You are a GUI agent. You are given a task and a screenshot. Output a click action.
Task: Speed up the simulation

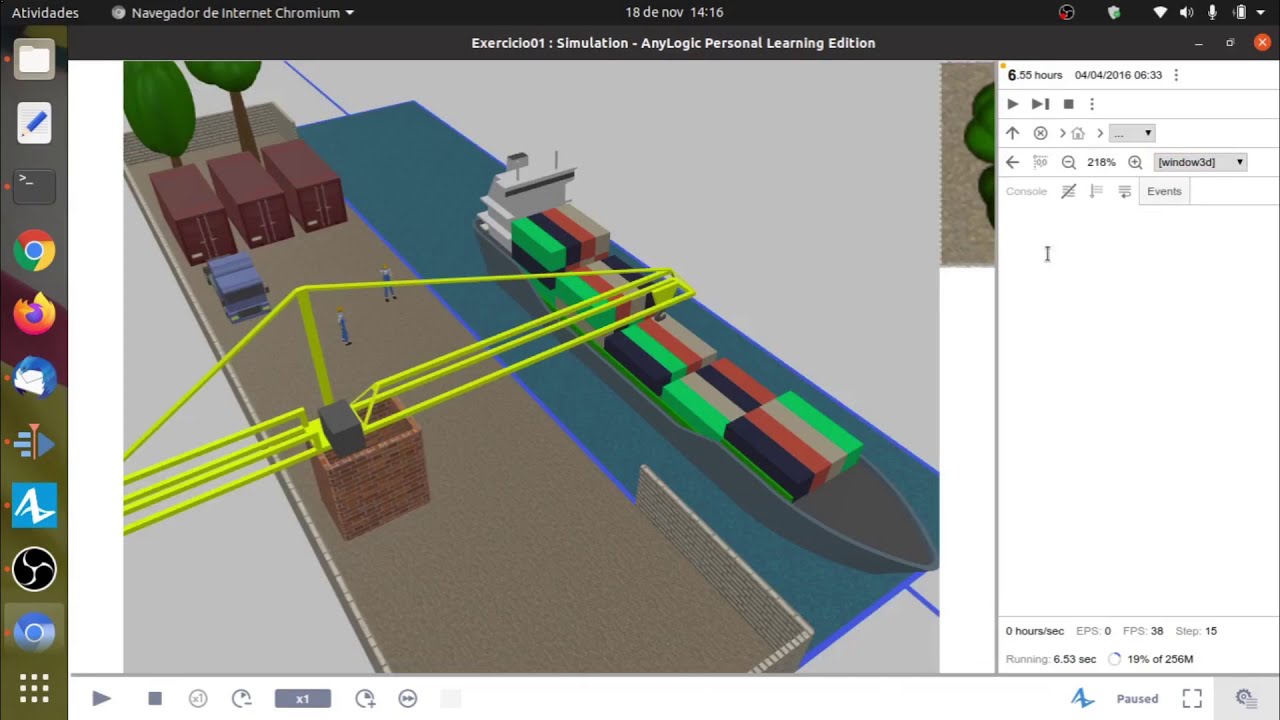point(365,698)
